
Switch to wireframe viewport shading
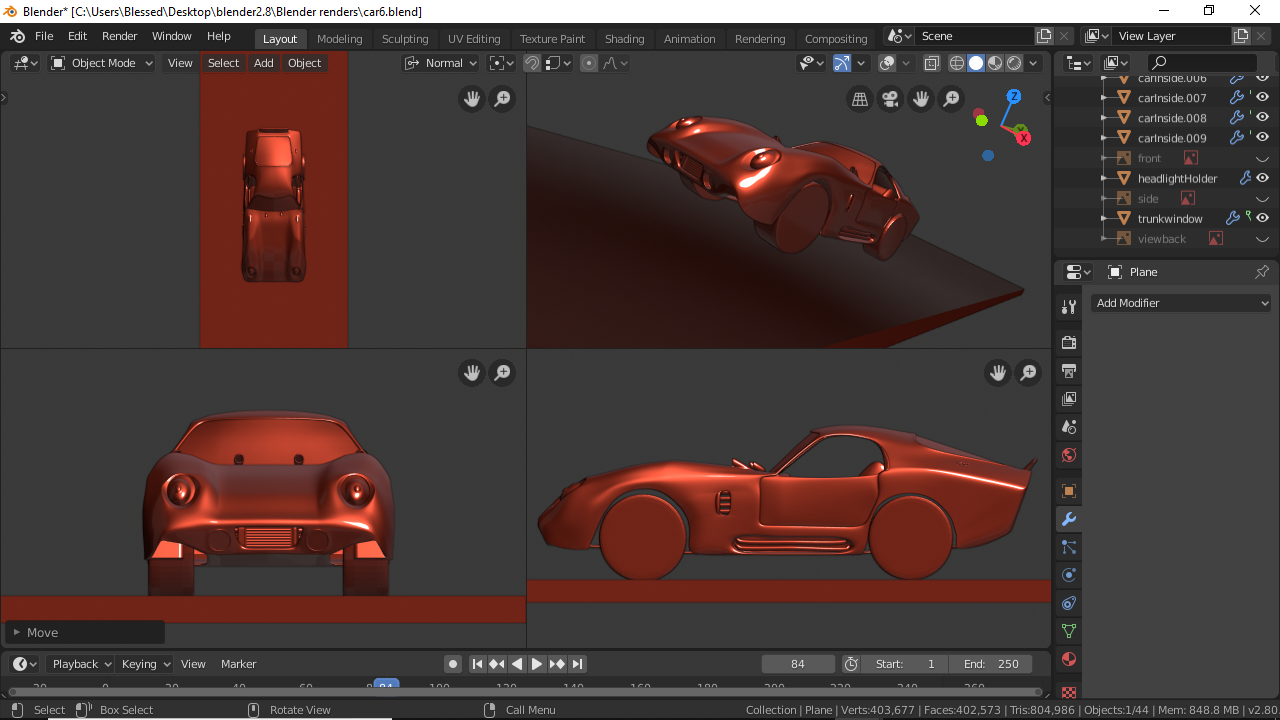click(x=957, y=63)
